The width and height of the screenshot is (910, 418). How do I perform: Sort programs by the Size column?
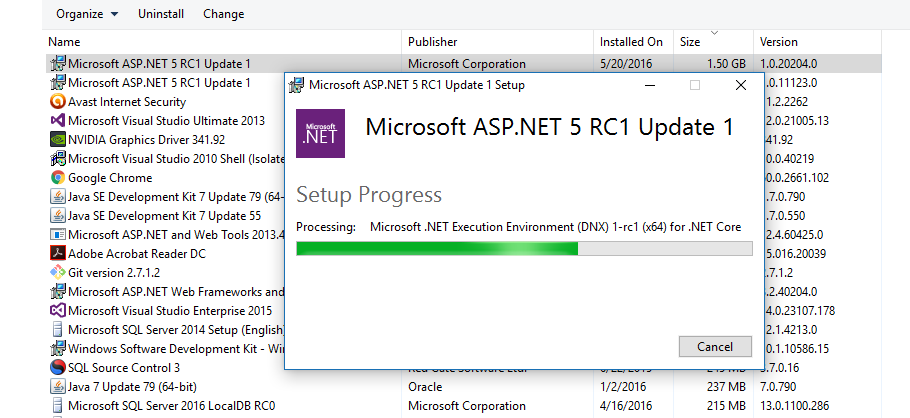(690, 42)
